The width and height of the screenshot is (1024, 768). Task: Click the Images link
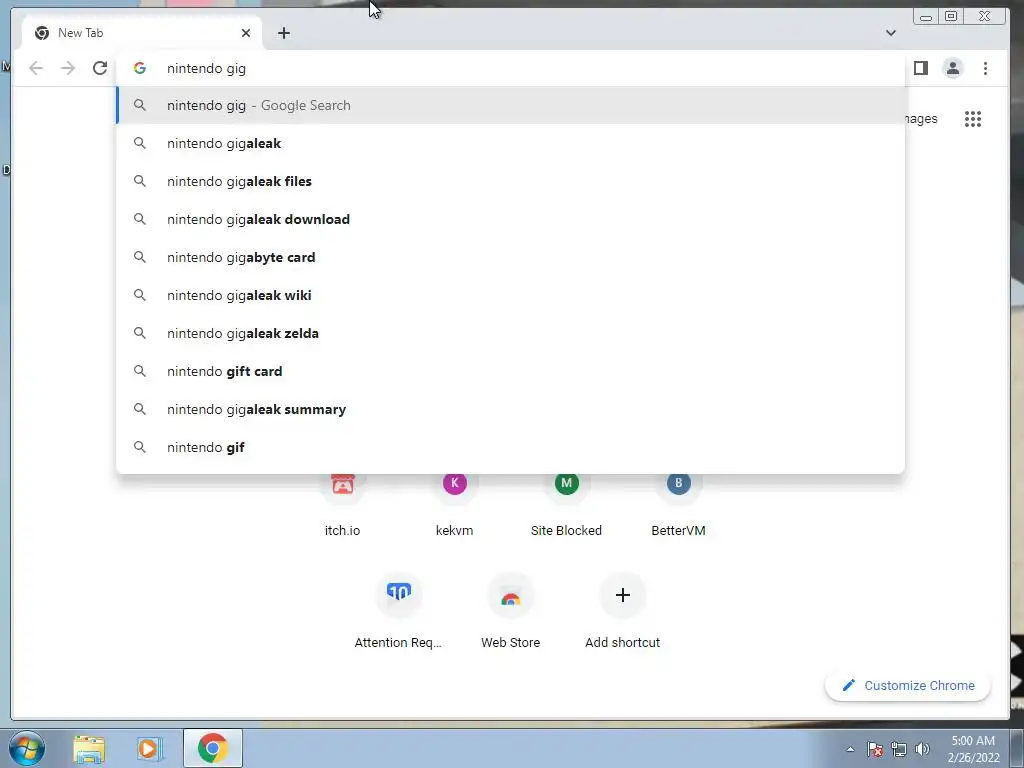click(921, 119)
